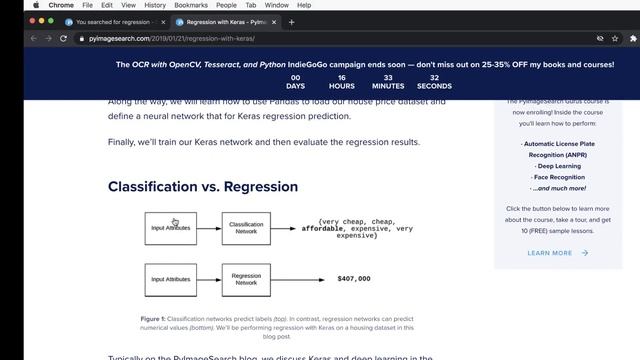This screenshot has width=640, height=360.
Task: Click the 'affordable' label in classification output
Action: pos(322,229)
